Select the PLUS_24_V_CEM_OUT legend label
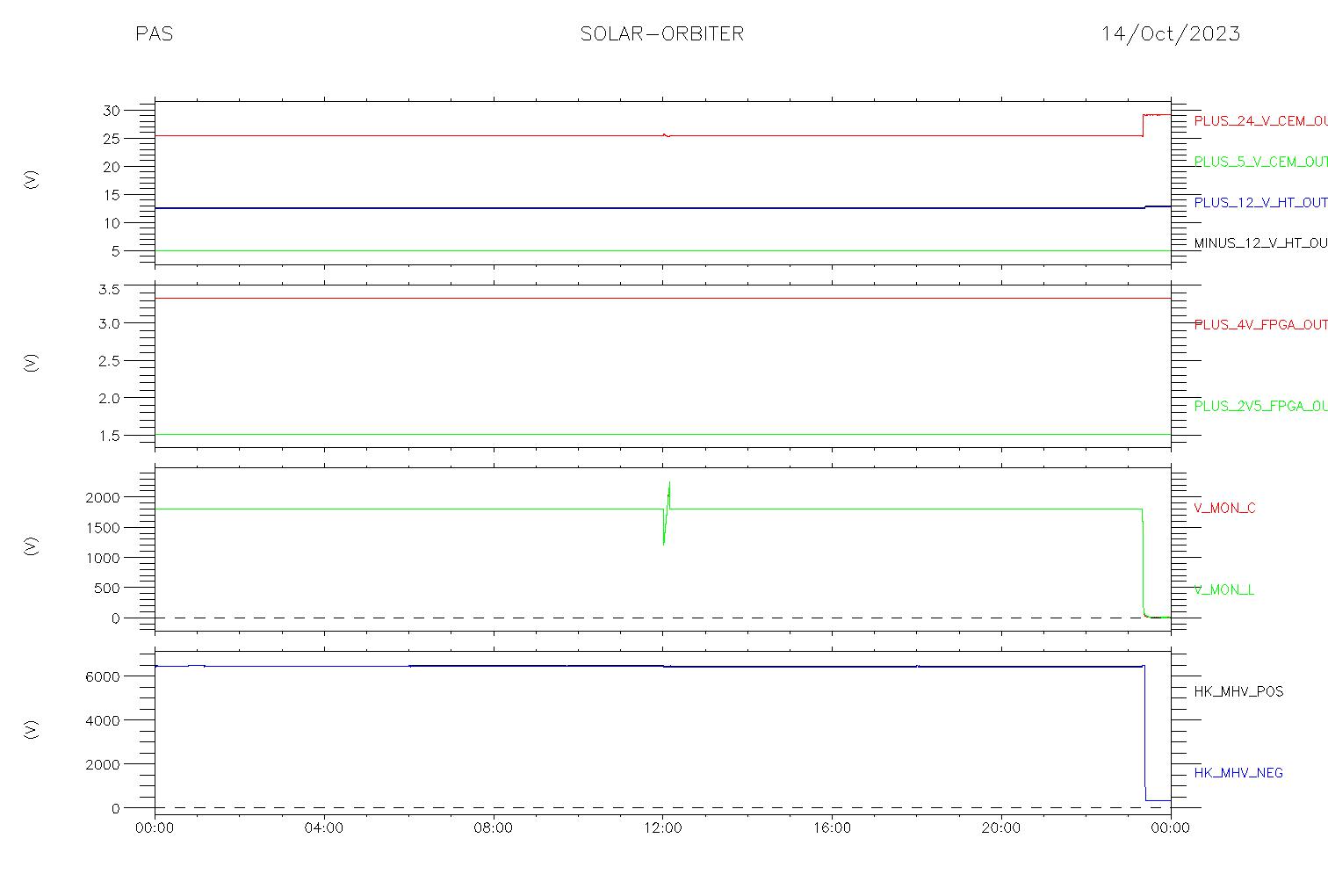Viewport: 1328px width, 896px height. tap(1260, 121)
